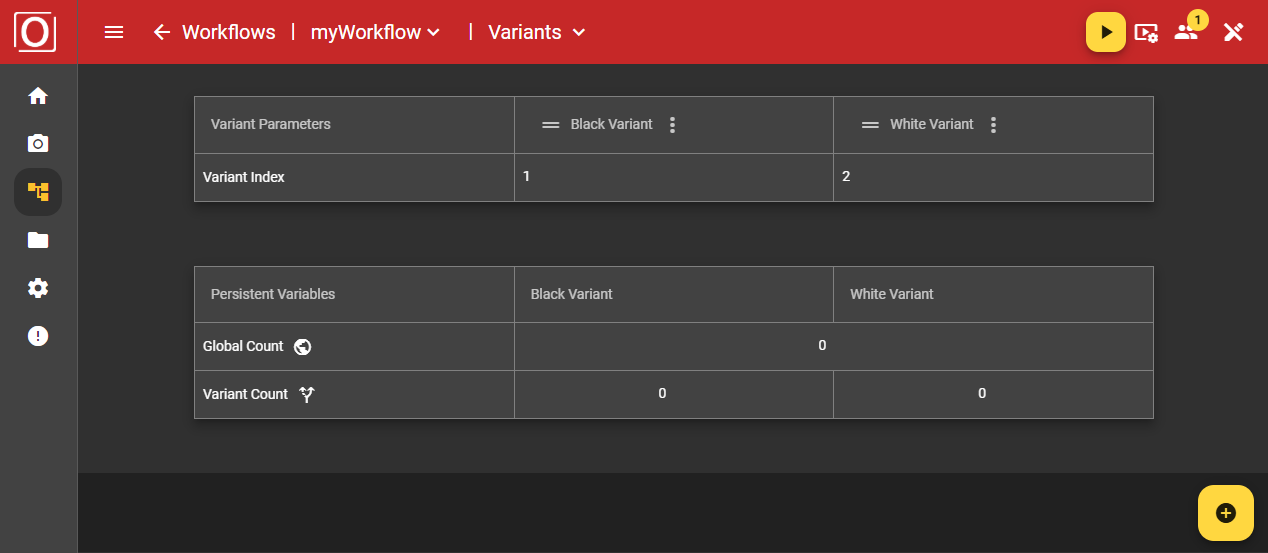Open settings gear in sidebar
This screenshot has width=1268, height=553.
click(x=38, y=288)
